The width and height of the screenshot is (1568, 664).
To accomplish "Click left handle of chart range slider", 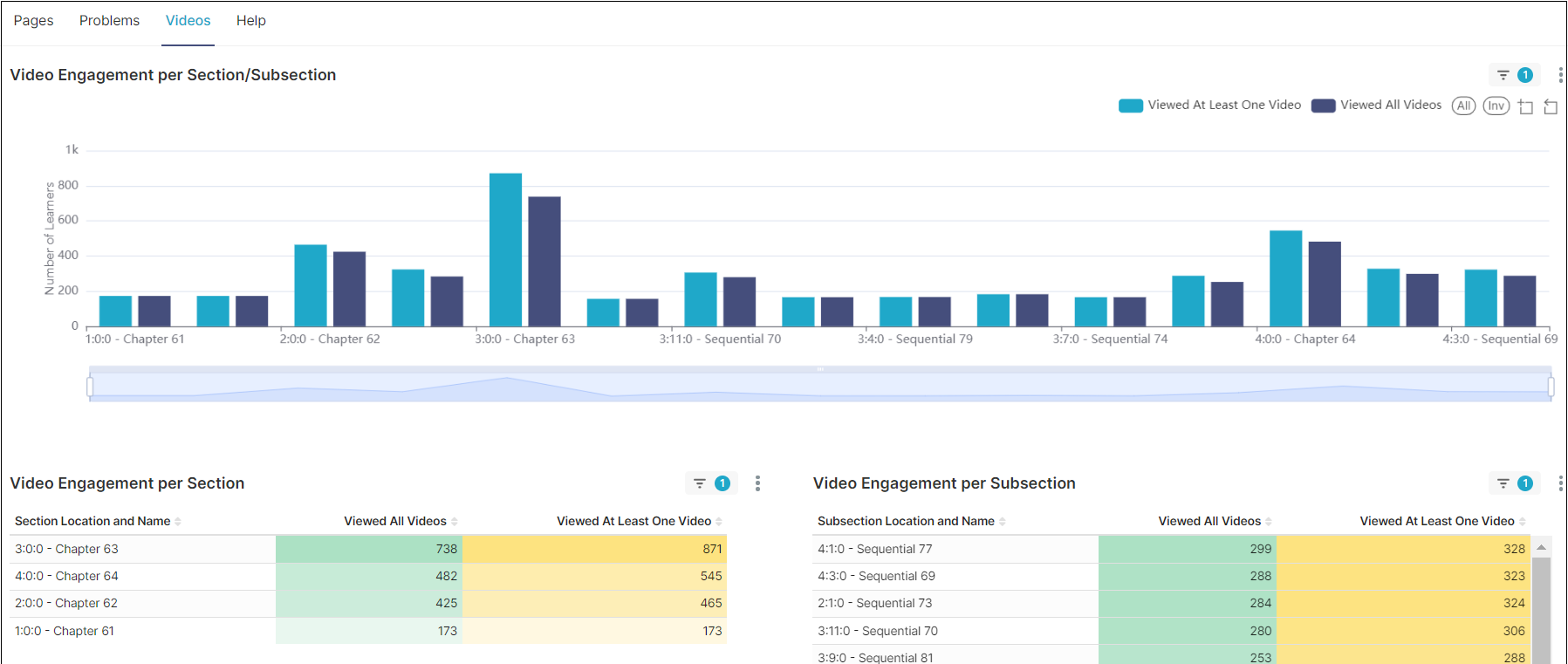I will (90, 387).
